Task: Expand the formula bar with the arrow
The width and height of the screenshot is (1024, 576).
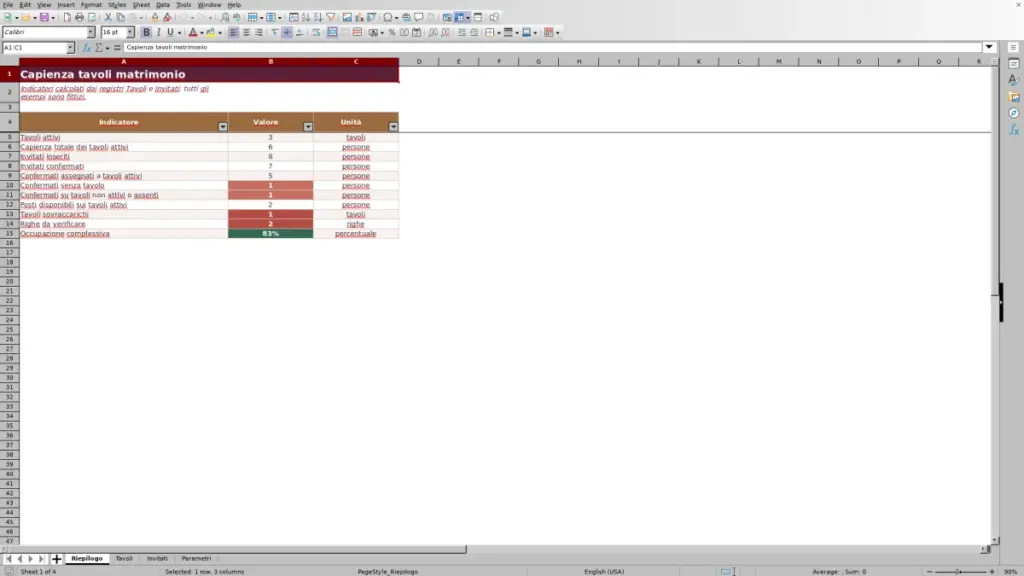Action: point(989,47)
